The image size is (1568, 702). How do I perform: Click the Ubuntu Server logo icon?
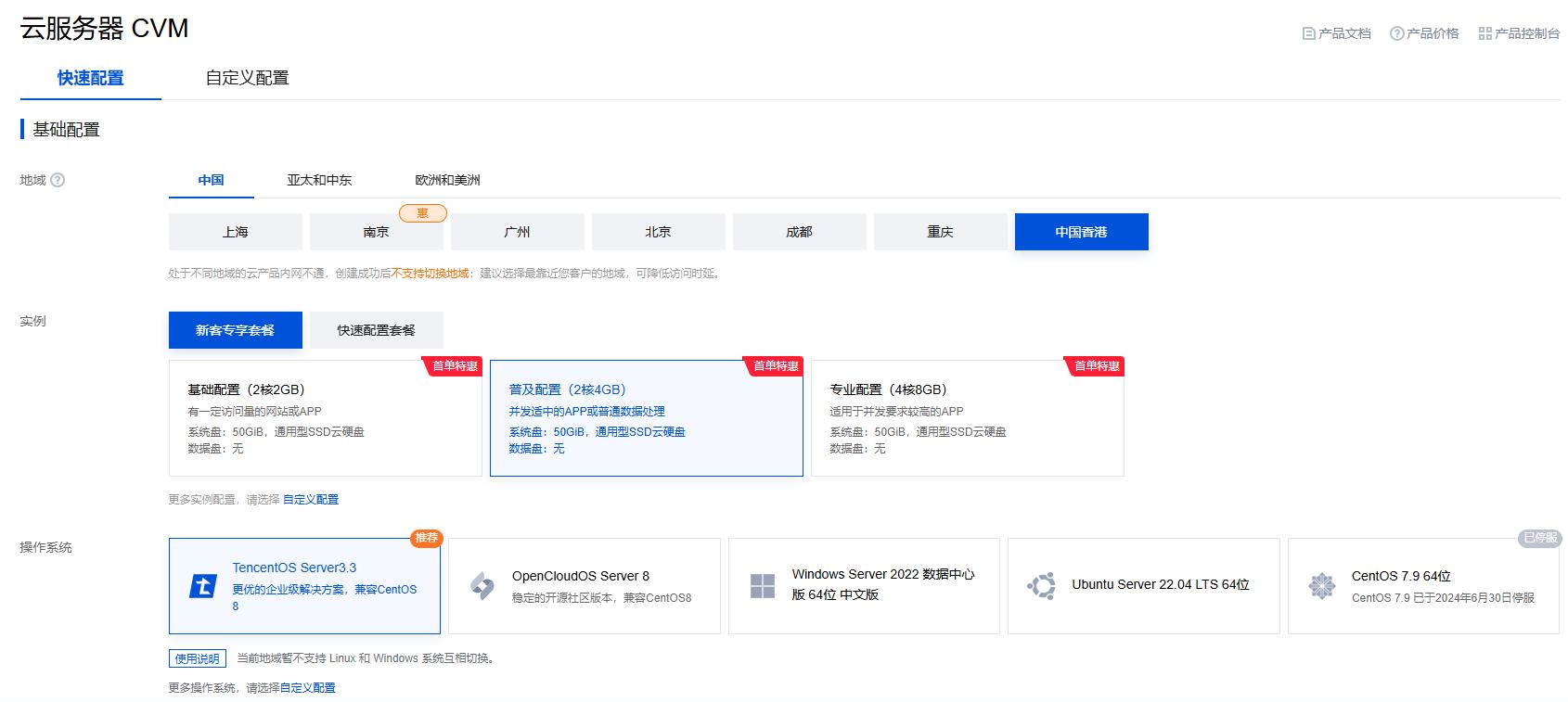click(x=1042, y=586)
